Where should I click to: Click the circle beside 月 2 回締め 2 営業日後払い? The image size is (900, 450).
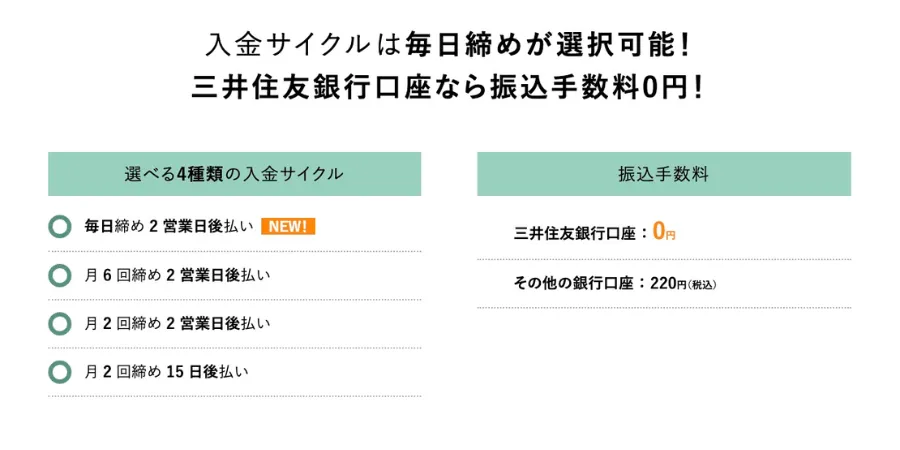60,324
